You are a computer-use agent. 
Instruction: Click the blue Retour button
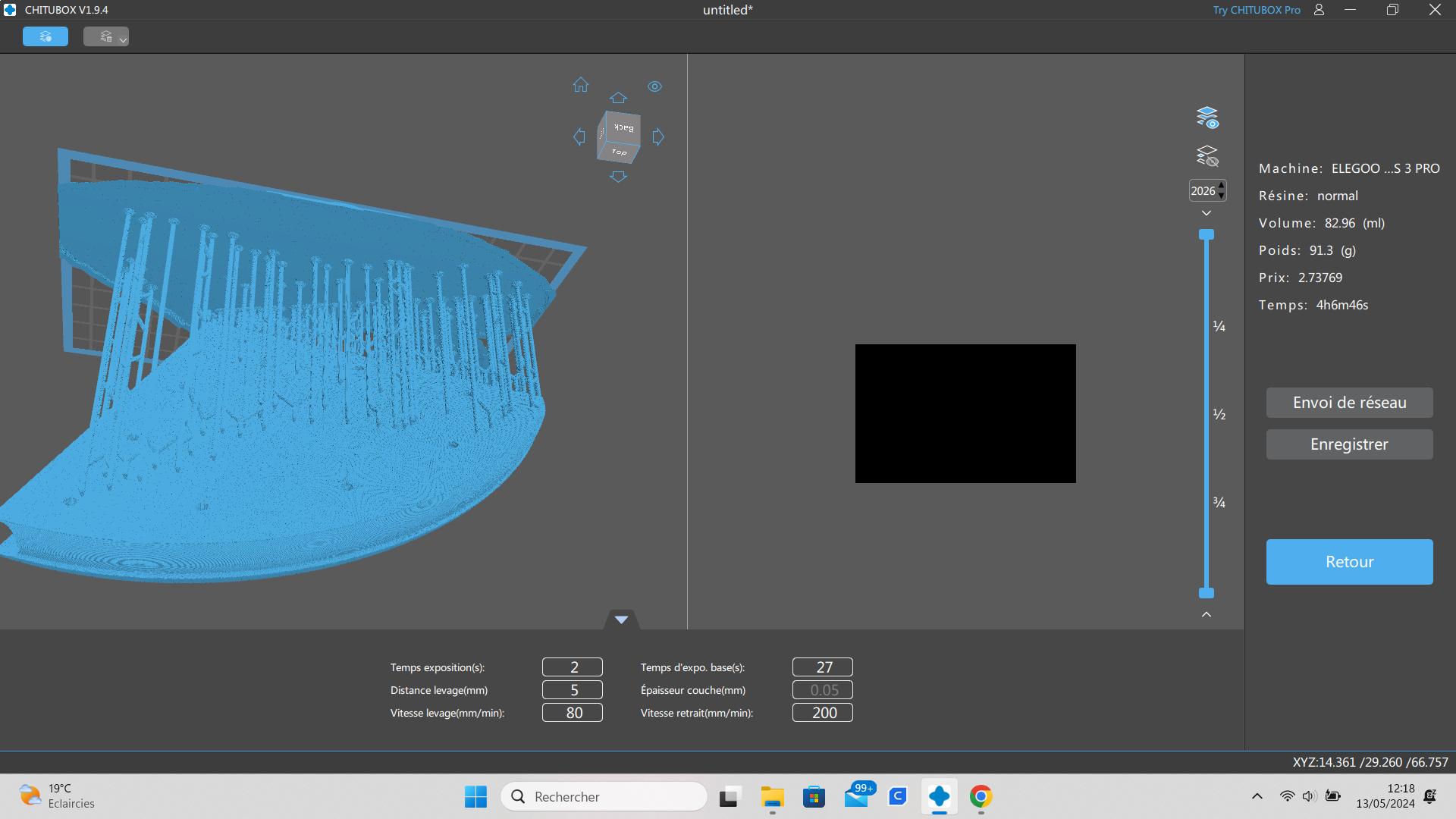pos(1350,562)
